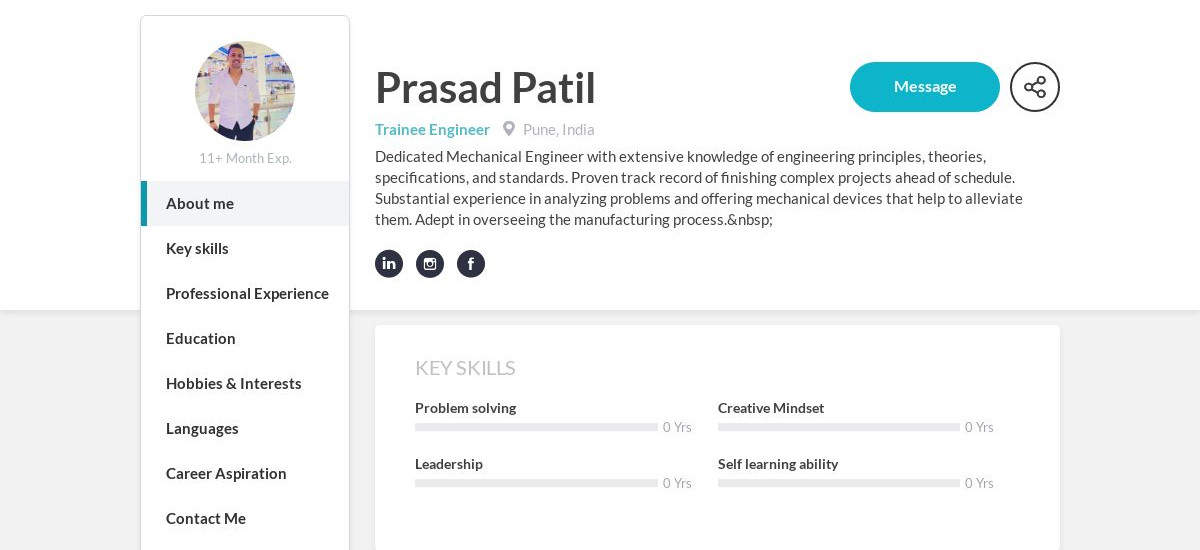Open Professional Experience in sidebar
The height and width of the screenshot is (550, 1200).
coord(245,293)
